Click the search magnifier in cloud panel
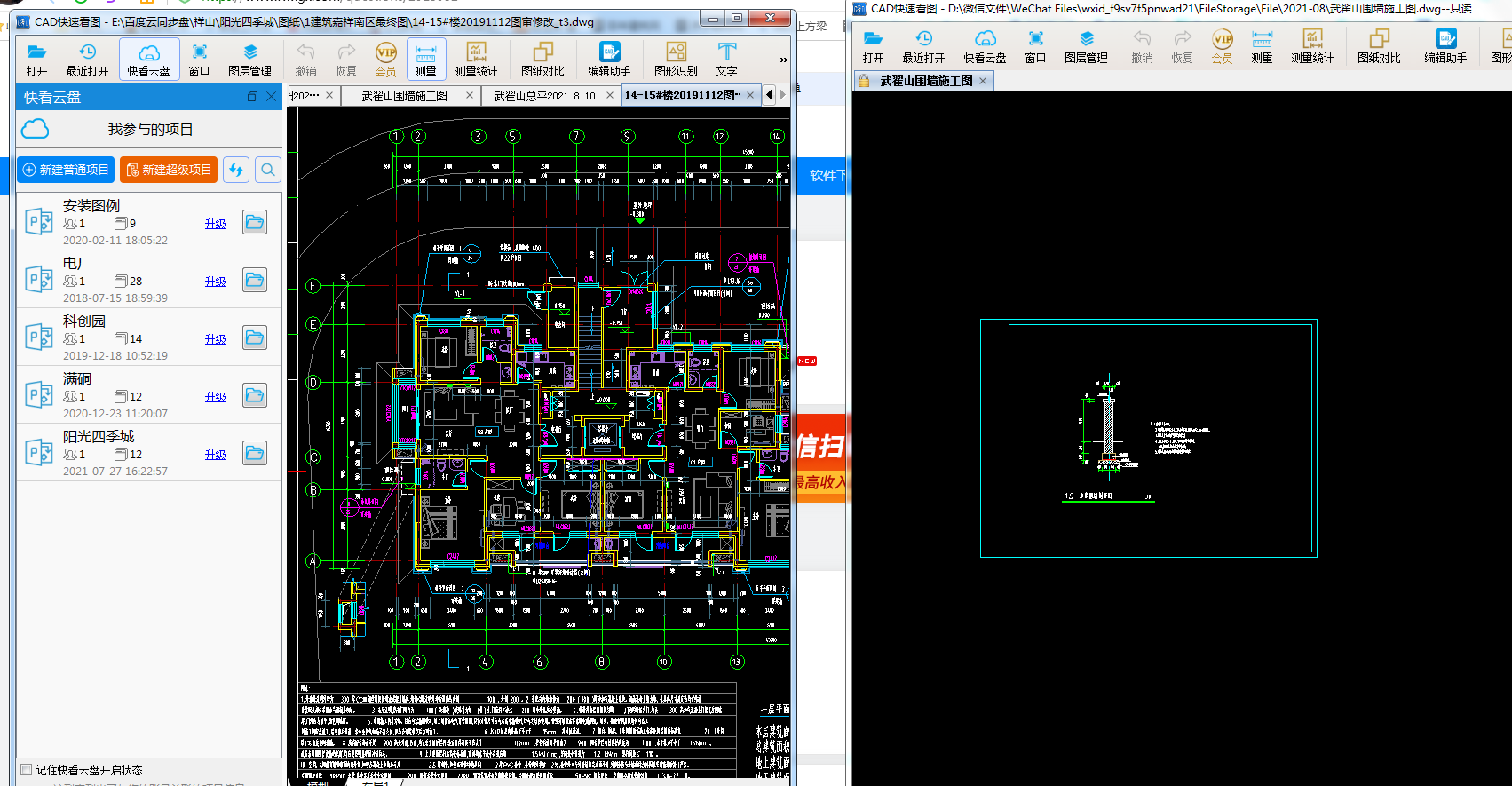The width and height of the screenshot is (1512, 786). tap(268, 170)
